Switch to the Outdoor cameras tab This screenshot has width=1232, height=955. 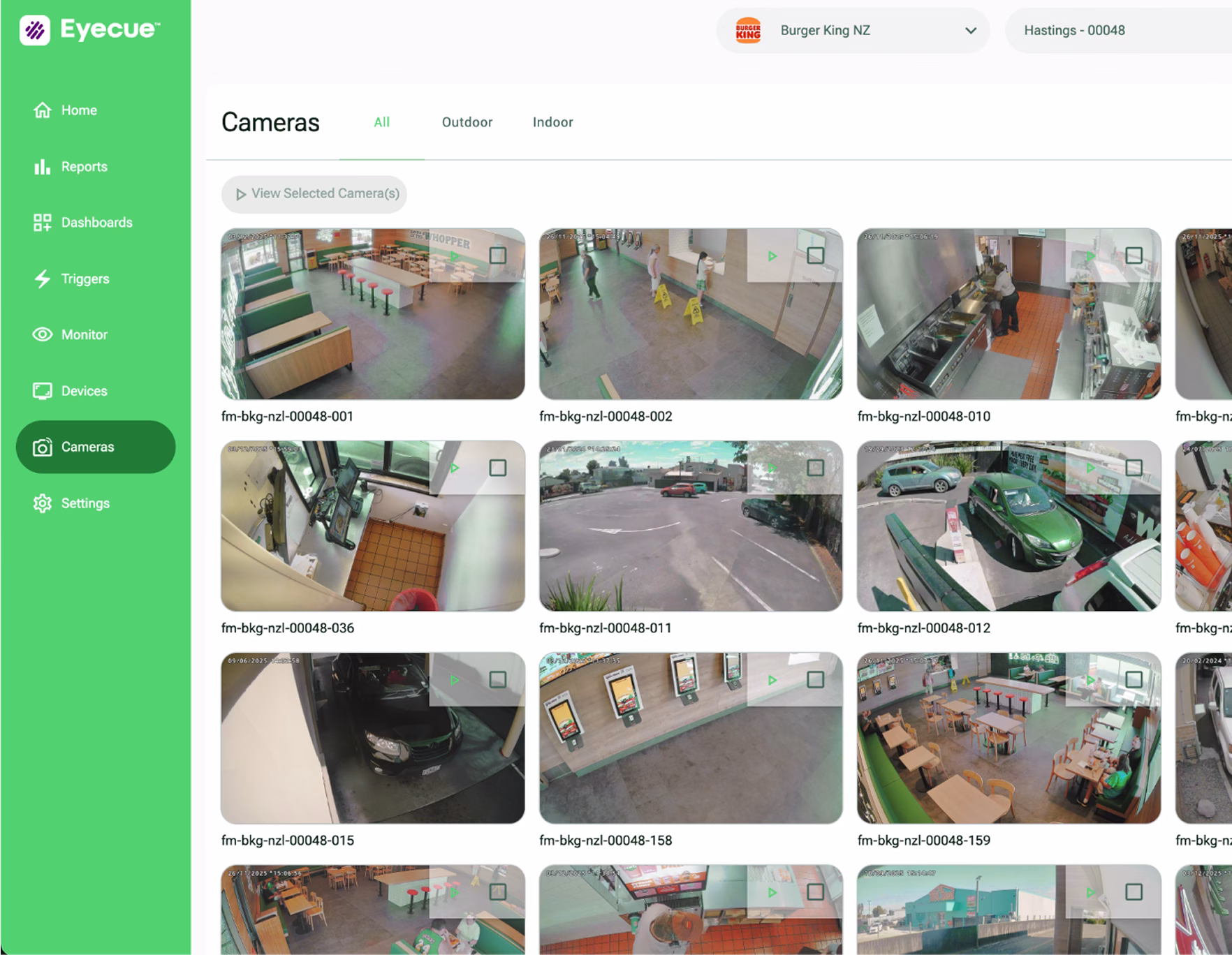point(467,122)
